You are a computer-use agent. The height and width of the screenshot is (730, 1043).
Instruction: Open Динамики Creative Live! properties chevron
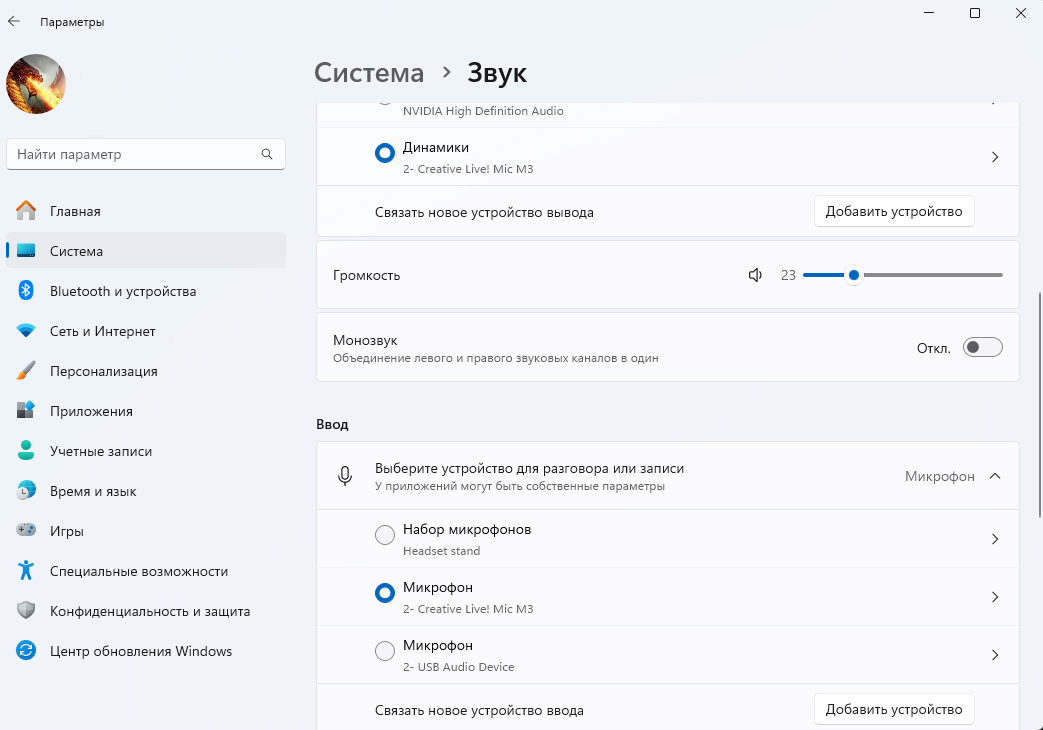pyautogui.click(x=995, y=157)
